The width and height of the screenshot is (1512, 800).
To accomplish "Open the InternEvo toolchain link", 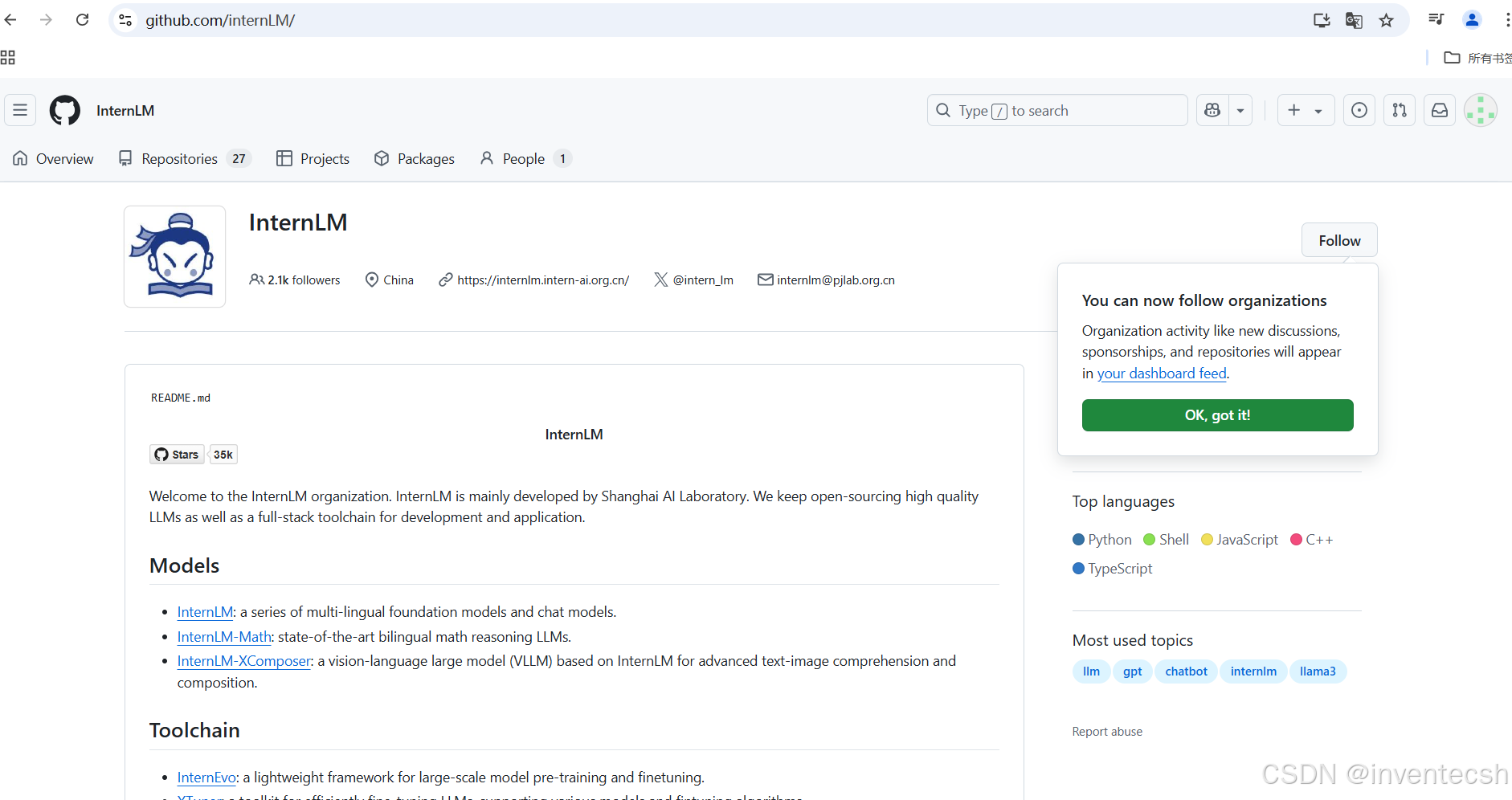I will (206, 778).
